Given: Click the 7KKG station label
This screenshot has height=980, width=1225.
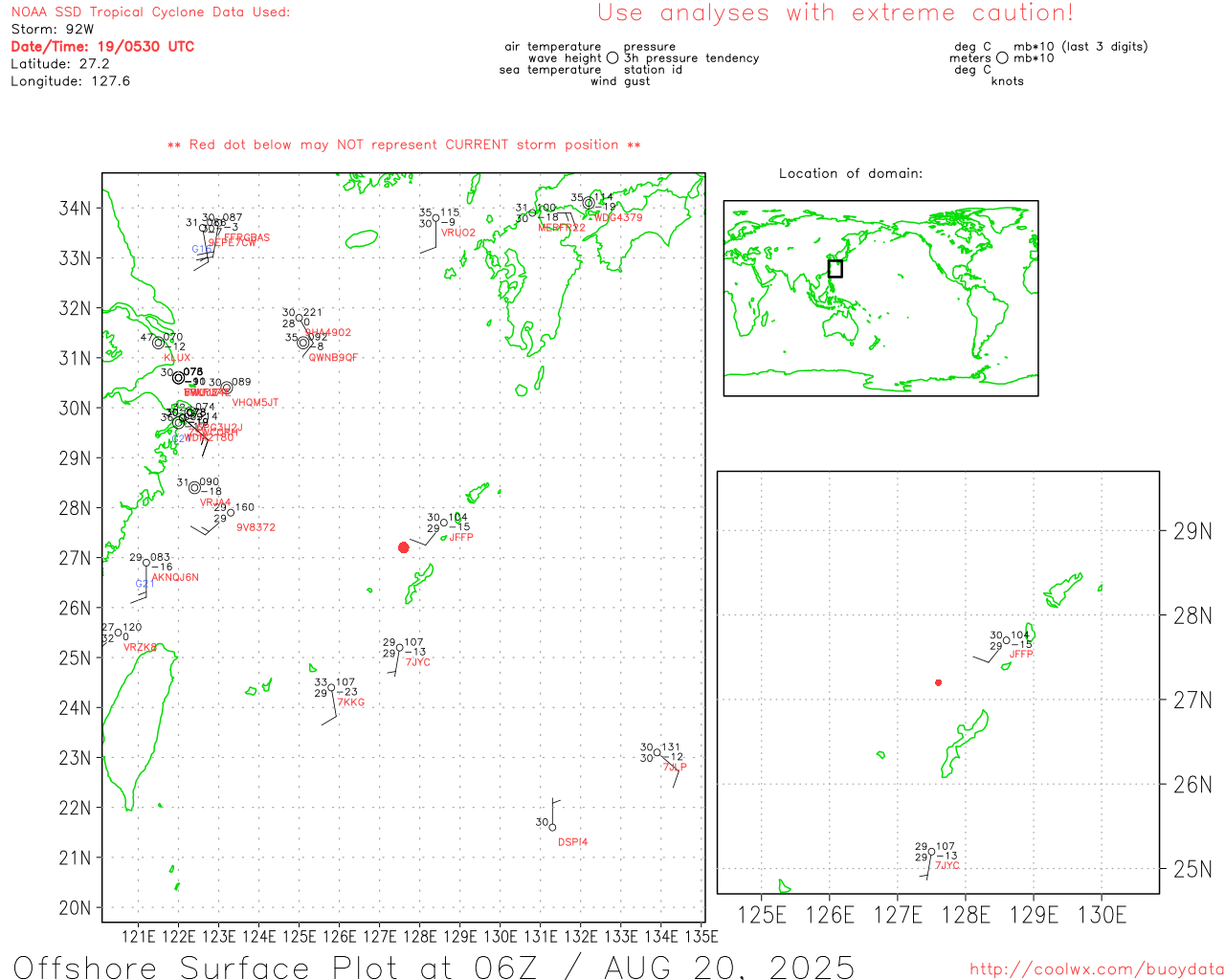Looking at the screenshot, I should (x=351, y=702).
